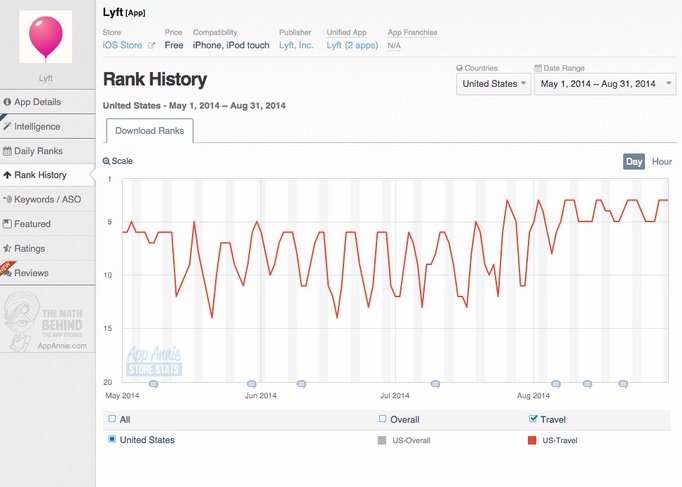Switch chart granularity to Hour
Screen dimensions: 682x487
(662, 162)
